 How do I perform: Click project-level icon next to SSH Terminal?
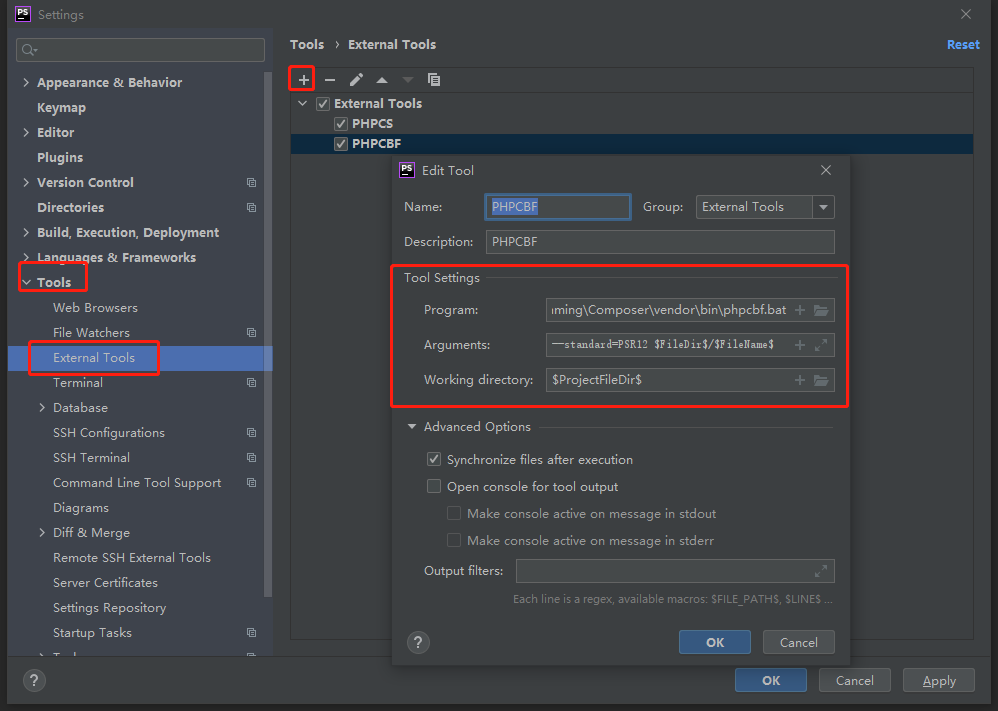pyautogui.click(x=251, y=458)
